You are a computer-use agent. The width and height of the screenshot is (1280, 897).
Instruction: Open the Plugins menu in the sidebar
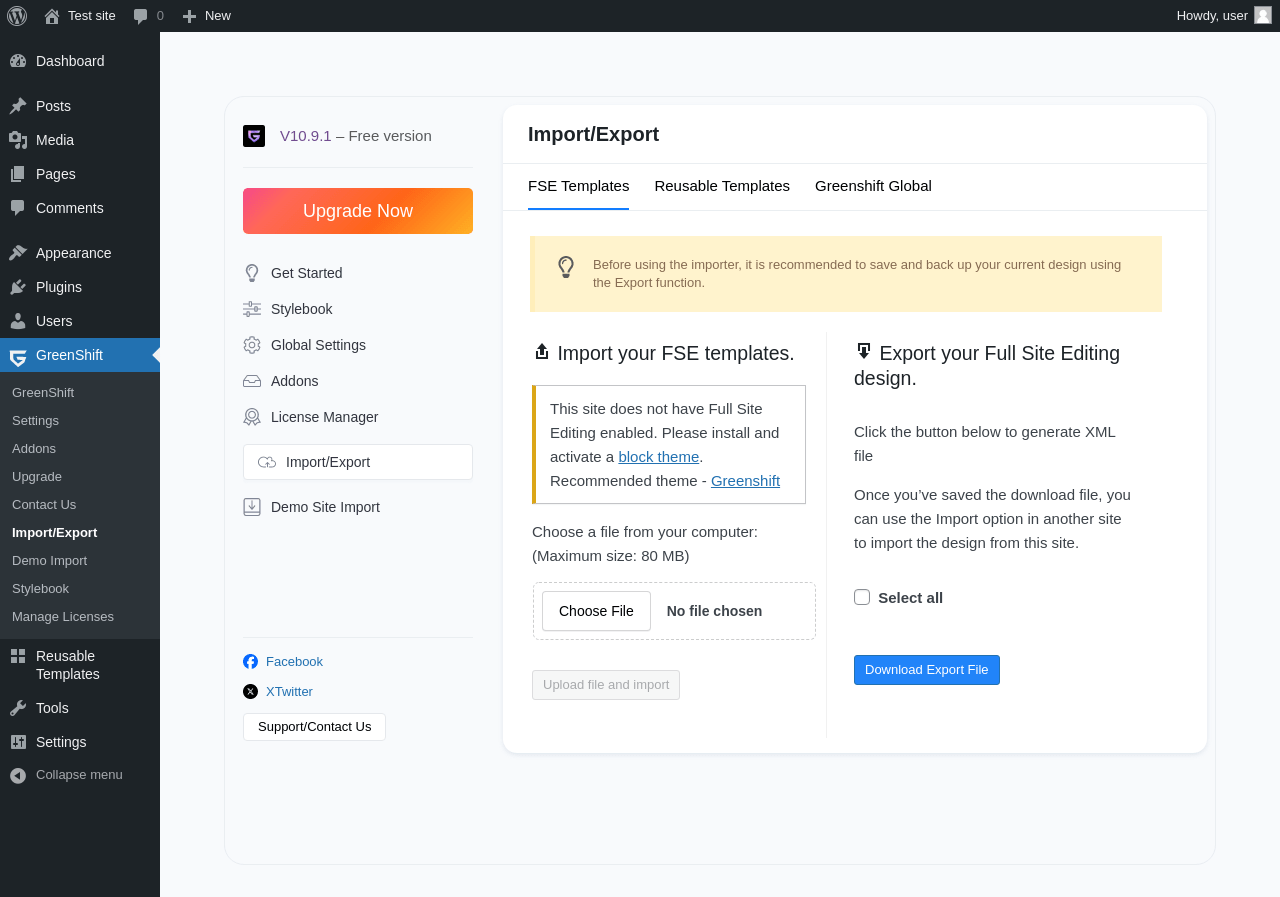pos(59,287)
